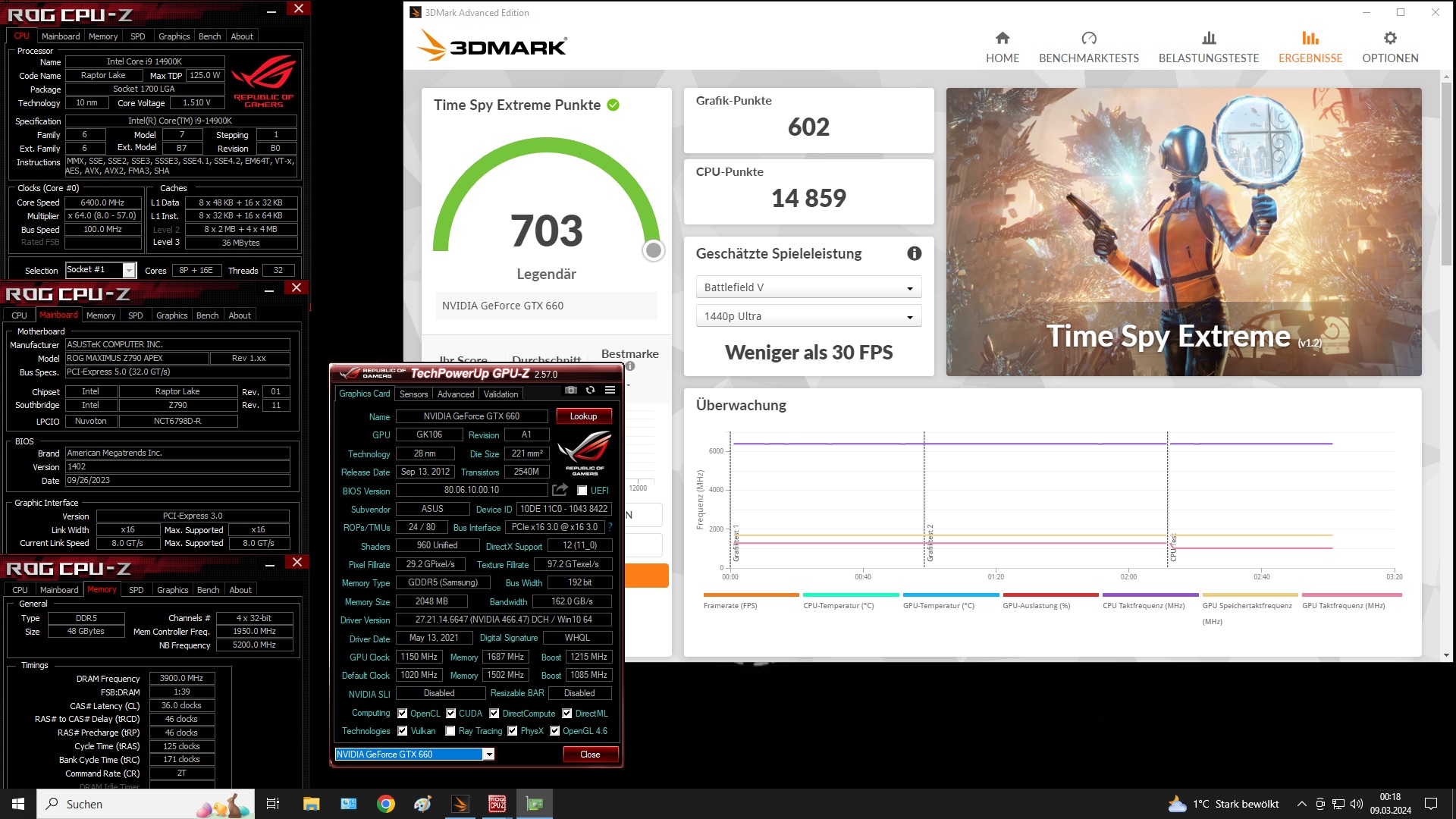The image size is (1456, 819).
Task: Click the volume icon in system tray
Action: pyautogui.click(x=1357, y=804)
